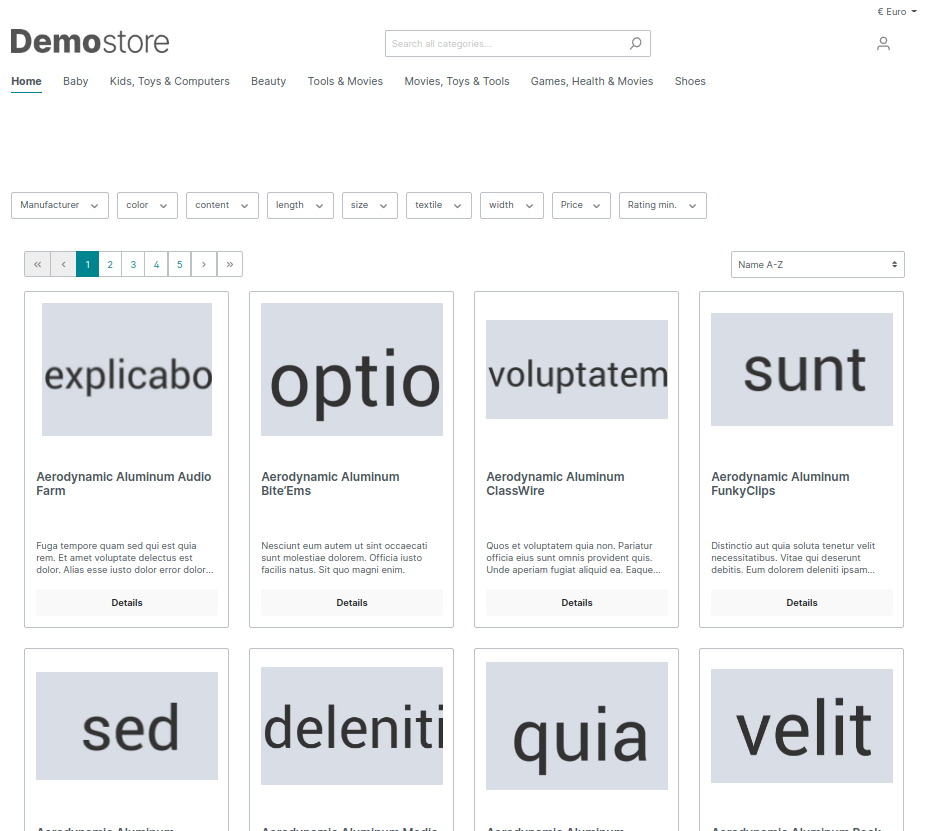Open the Name A-Z sorting select
The image size is (928, 831).
click(x=817, y=265)
